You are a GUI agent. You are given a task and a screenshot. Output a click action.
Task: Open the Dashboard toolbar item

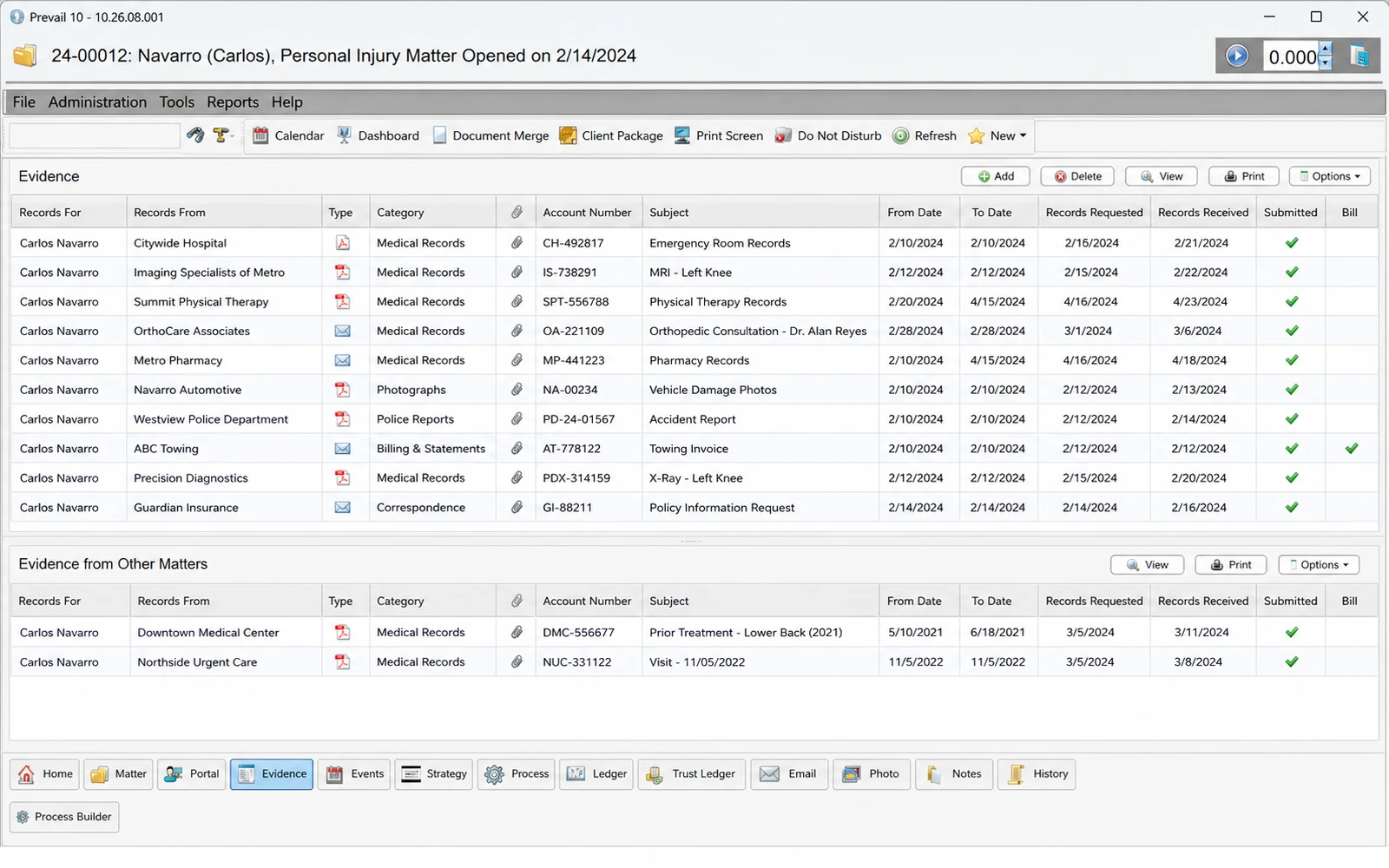coord(379,135)
